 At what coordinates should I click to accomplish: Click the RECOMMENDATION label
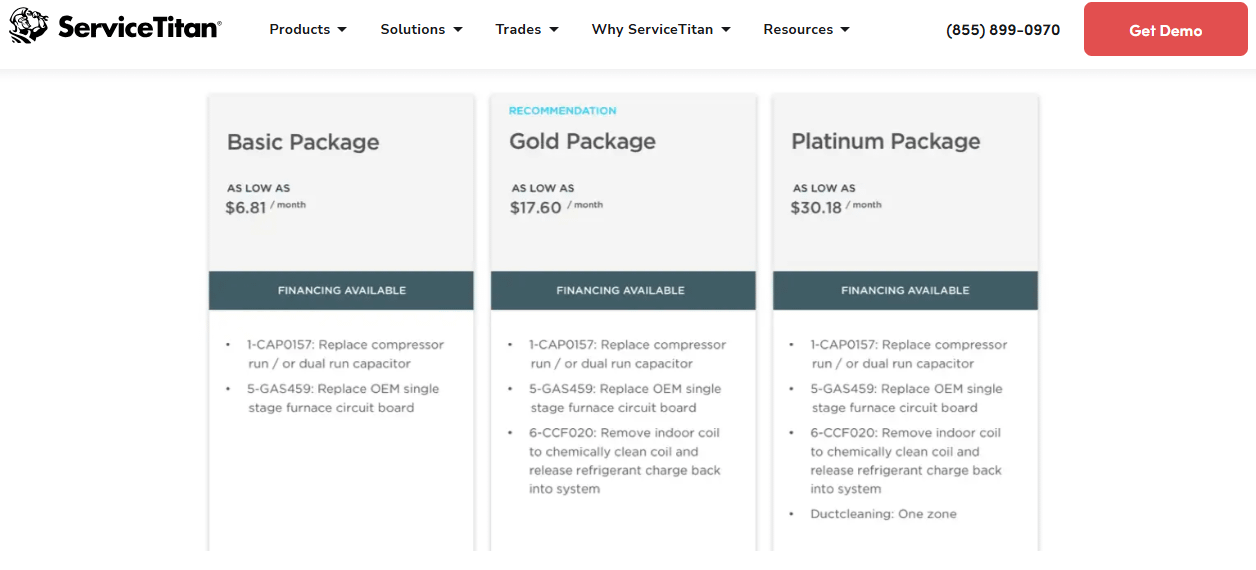[x=563, y=111]
